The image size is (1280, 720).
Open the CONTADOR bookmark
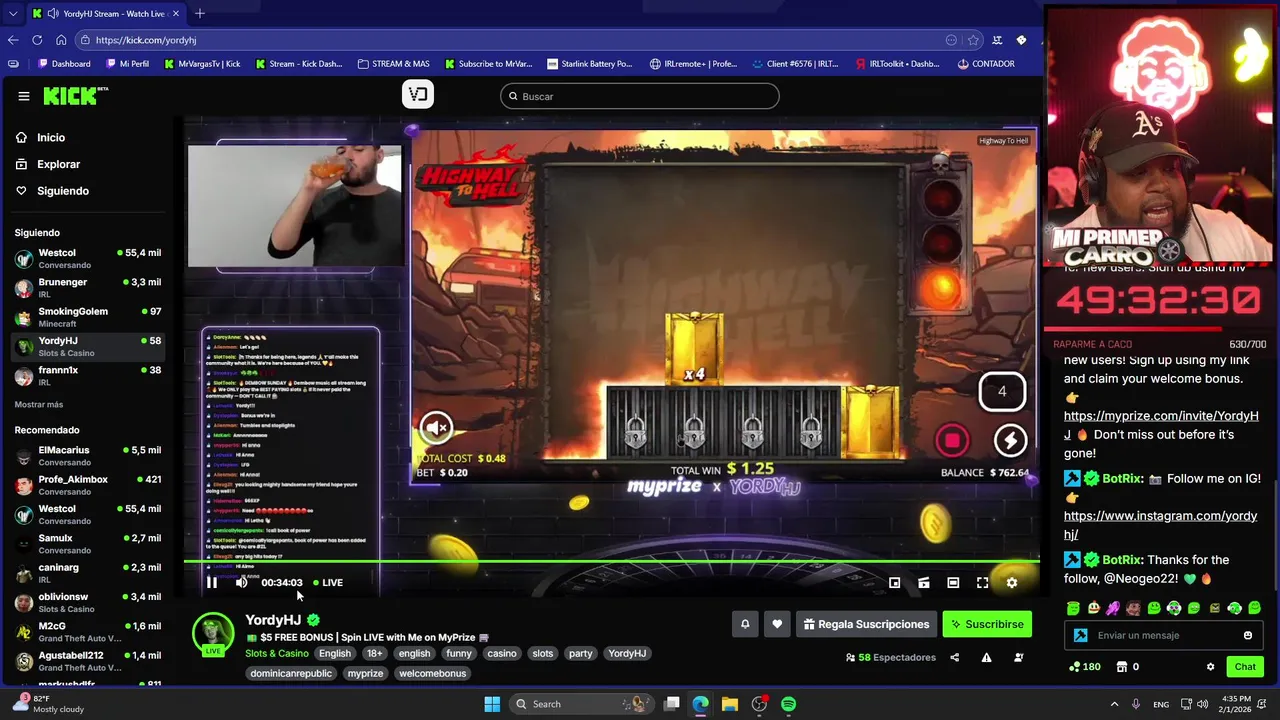pos(986,64)
